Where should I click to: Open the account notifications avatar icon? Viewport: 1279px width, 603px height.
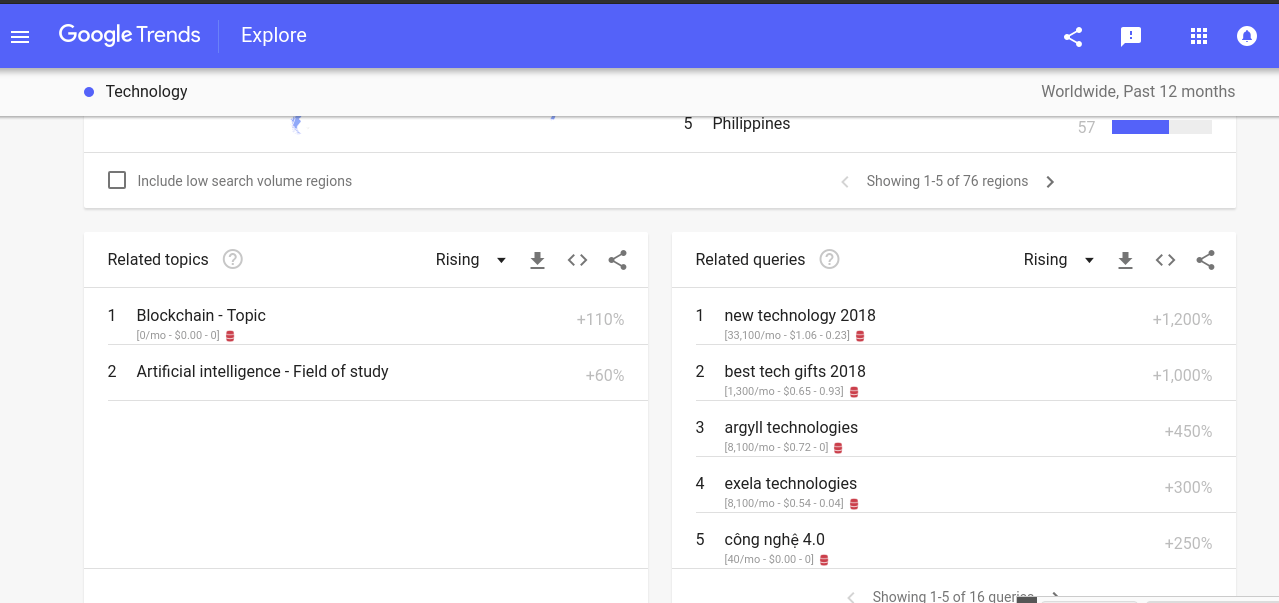point(1247,37)
